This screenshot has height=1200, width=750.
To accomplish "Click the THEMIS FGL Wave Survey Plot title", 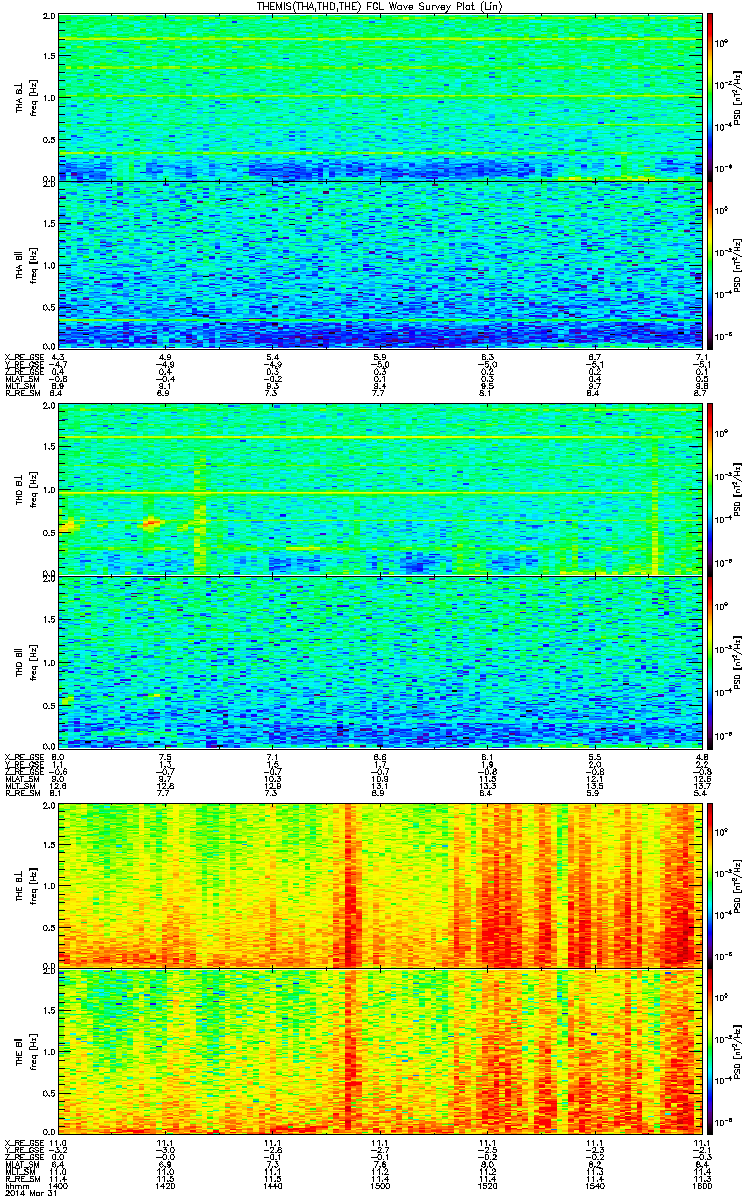I will (379, 6).
